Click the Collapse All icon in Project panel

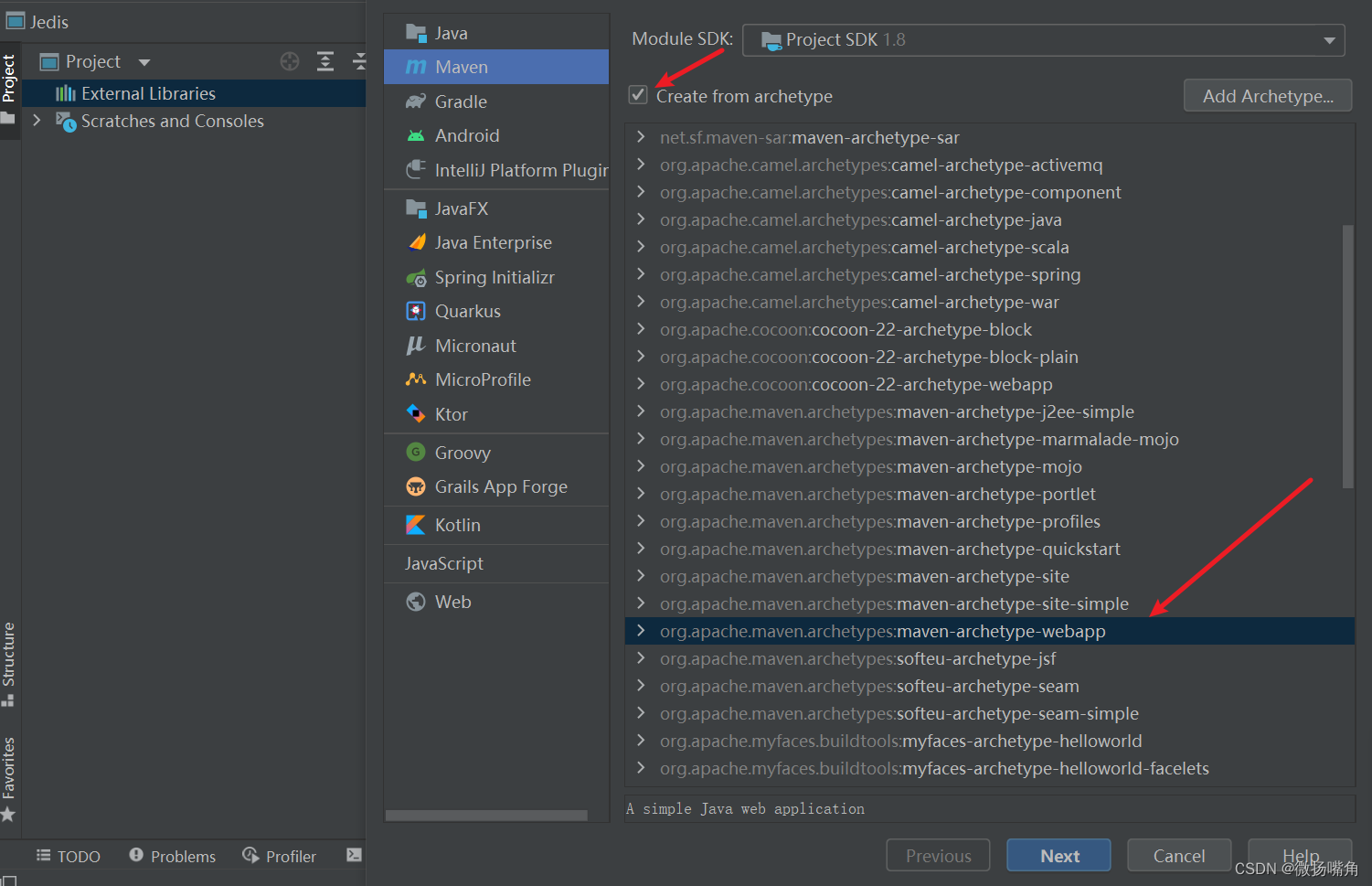coord(359,61)
